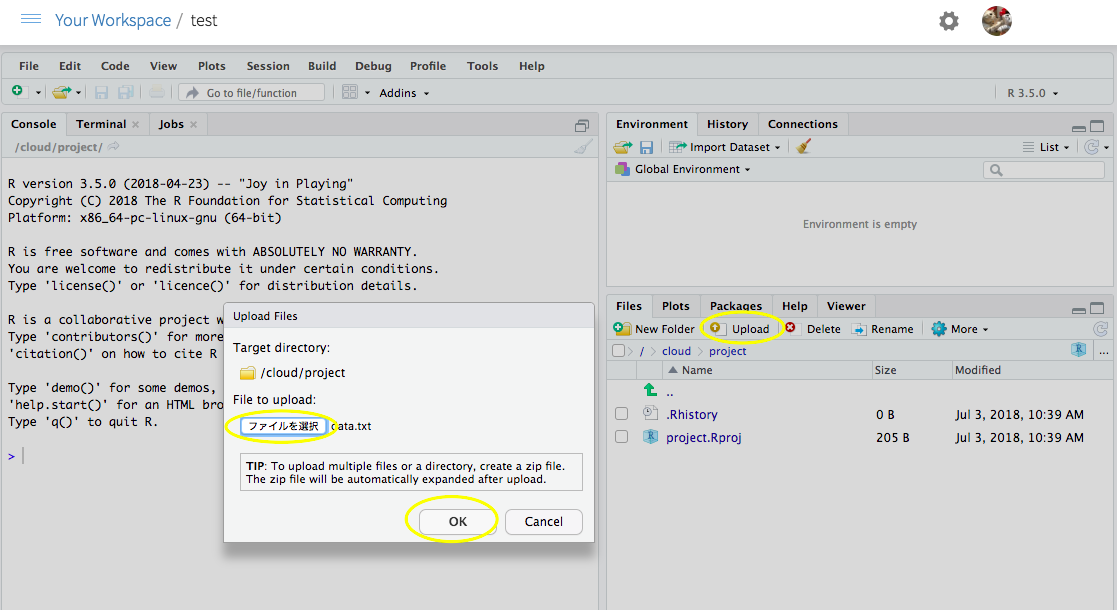Expand the More actions menu
The image size is (1117, 610).
click(958, 328)
